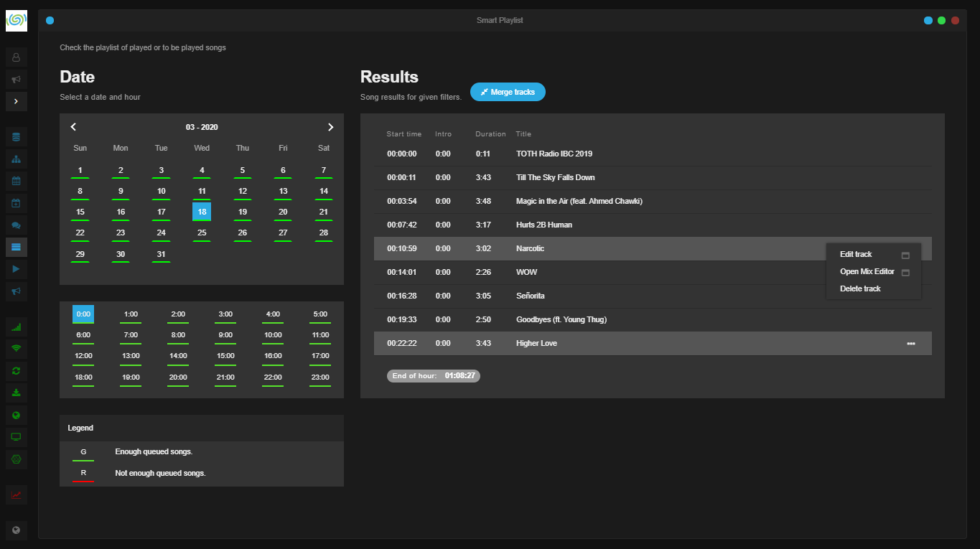980x549 pixels.
Task: Click the Merge tracks button
Action: coord(508,92)
